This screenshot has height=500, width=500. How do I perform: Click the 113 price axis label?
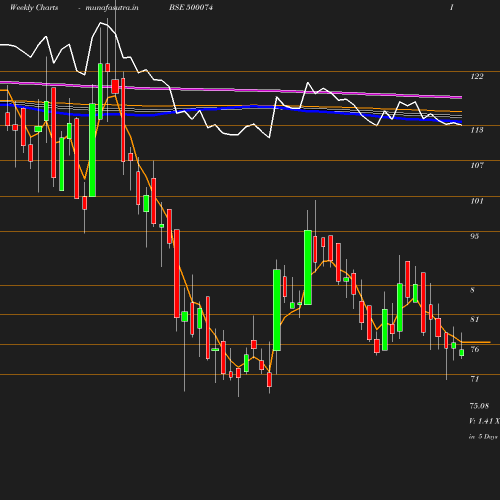[477, 130]
